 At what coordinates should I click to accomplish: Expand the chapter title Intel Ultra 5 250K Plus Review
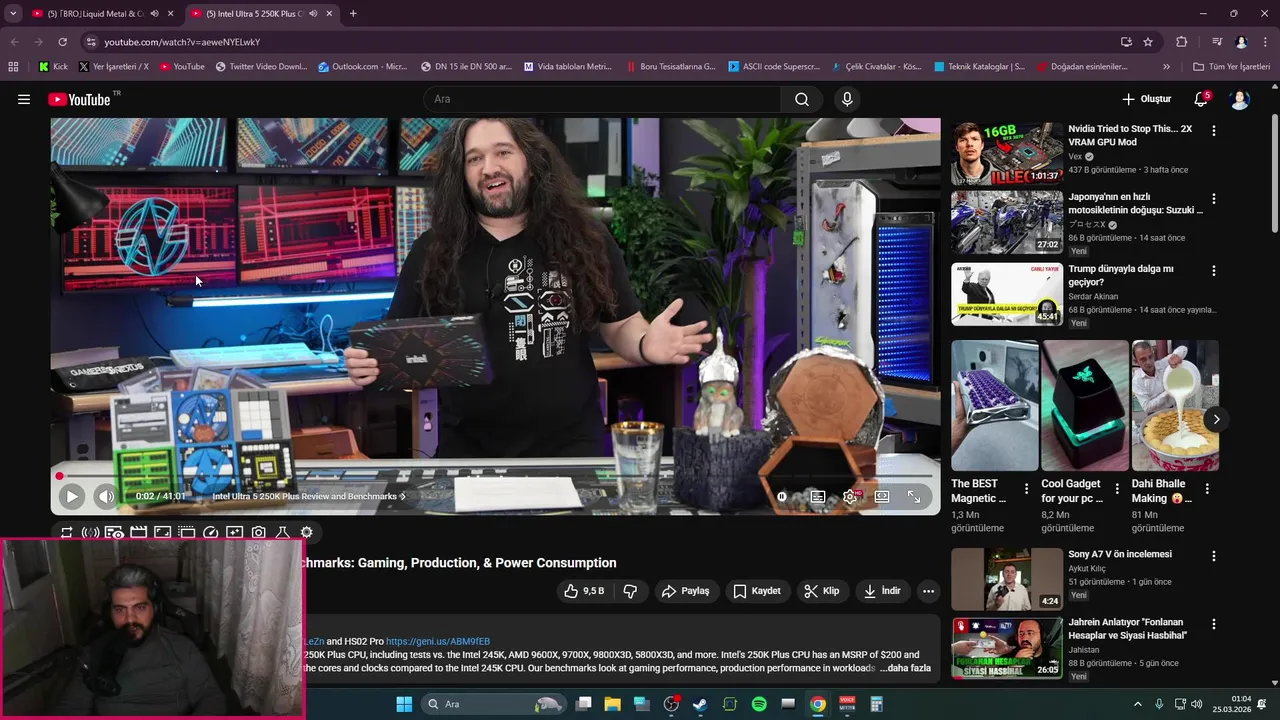[309, 496]
